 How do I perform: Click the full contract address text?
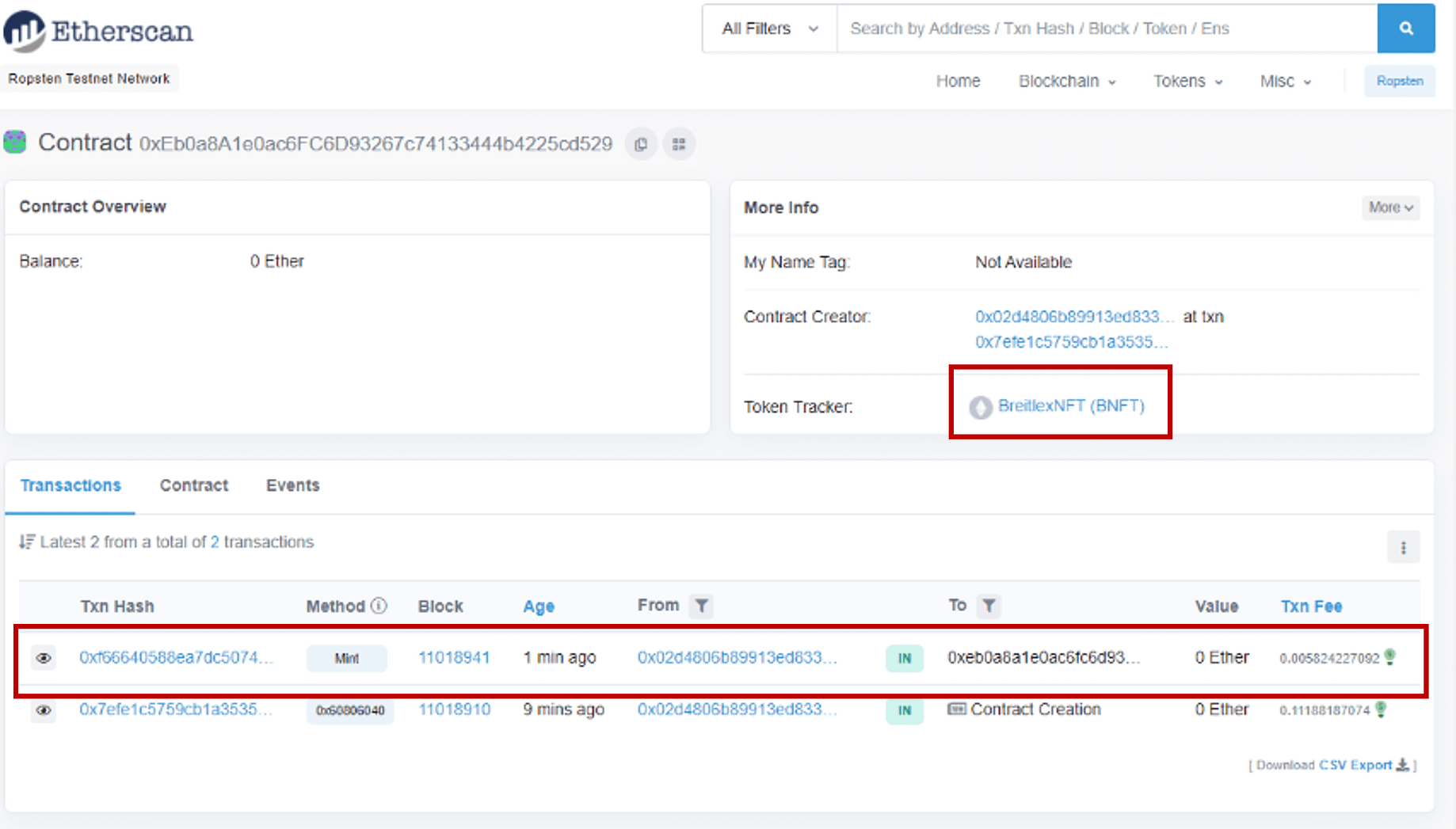pos(375,144)
